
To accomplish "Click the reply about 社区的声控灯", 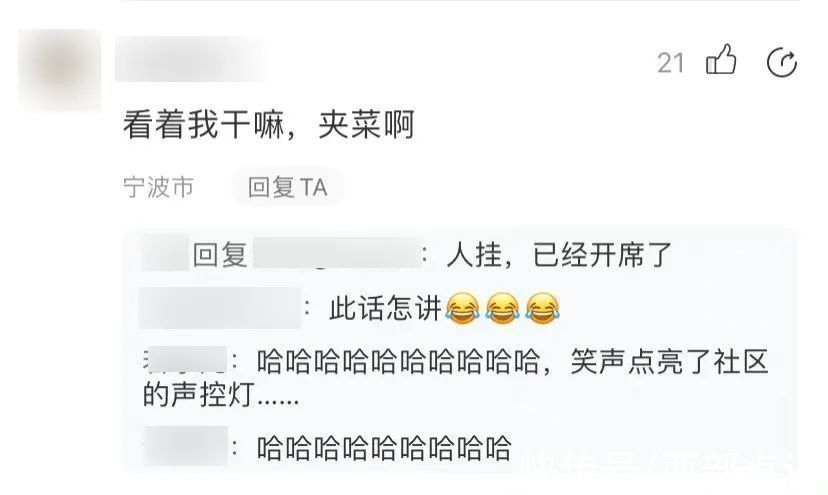I will click(455, 378).
